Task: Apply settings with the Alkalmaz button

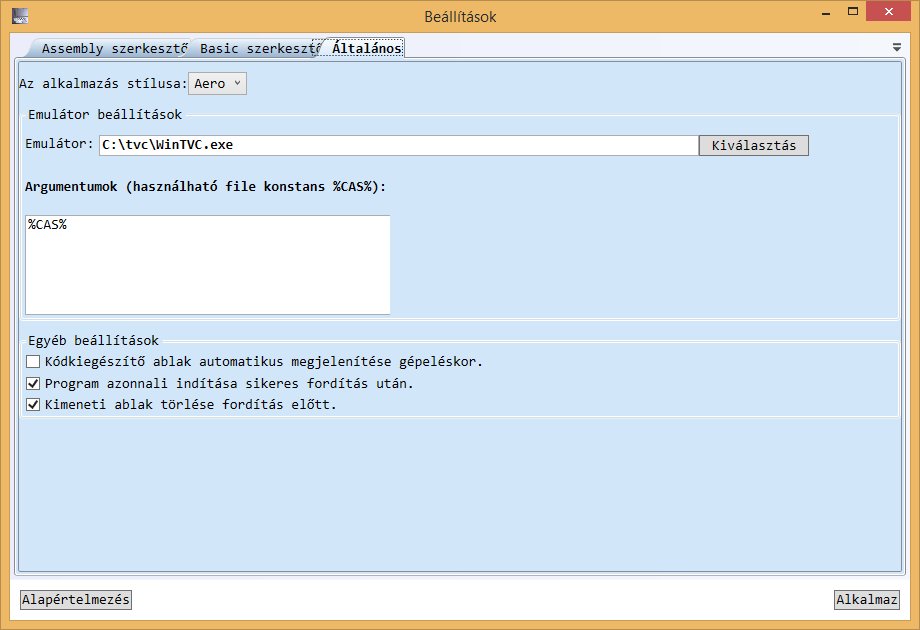Action: click(x=867, y=600)
